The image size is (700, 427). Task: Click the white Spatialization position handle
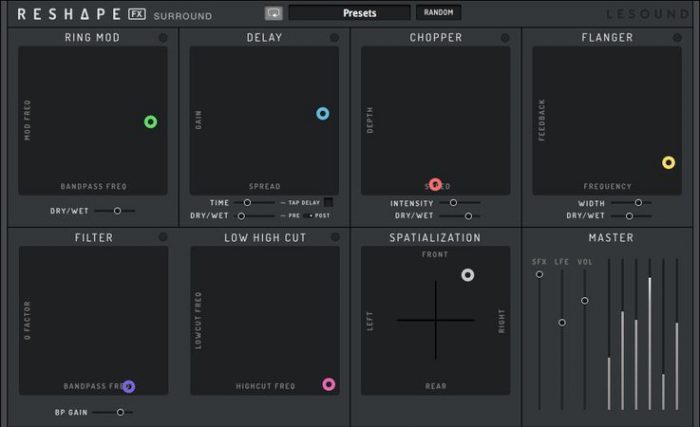point(467,275)
